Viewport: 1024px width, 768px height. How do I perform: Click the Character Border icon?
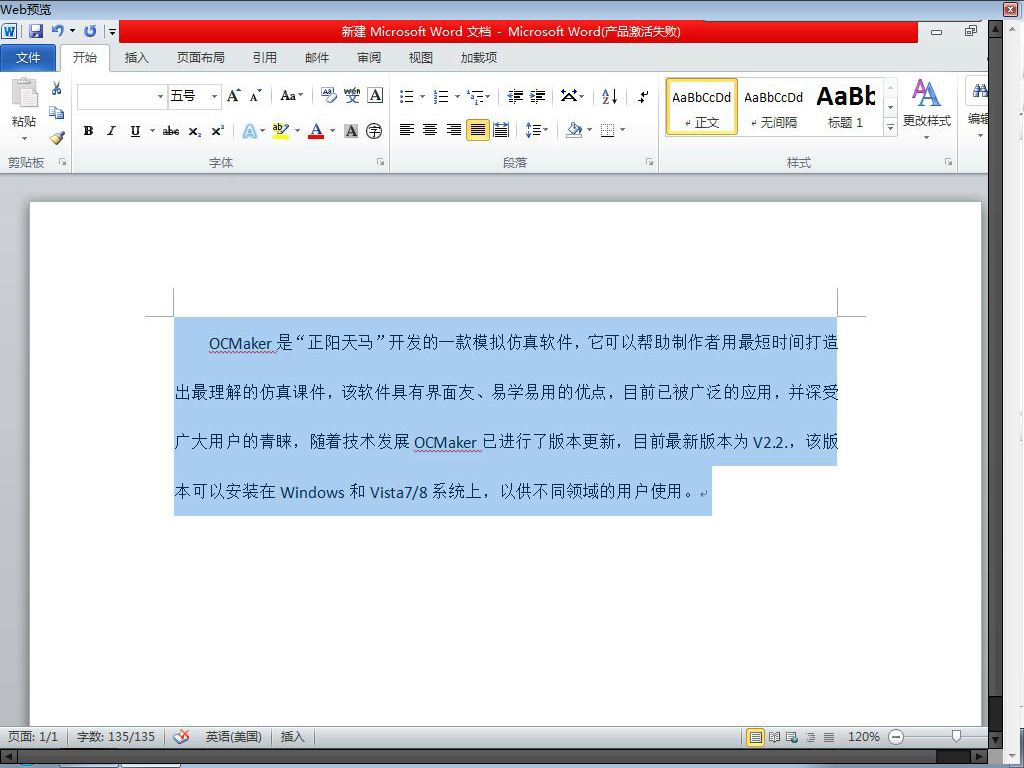pyautogui.click(x=375, y=96)
